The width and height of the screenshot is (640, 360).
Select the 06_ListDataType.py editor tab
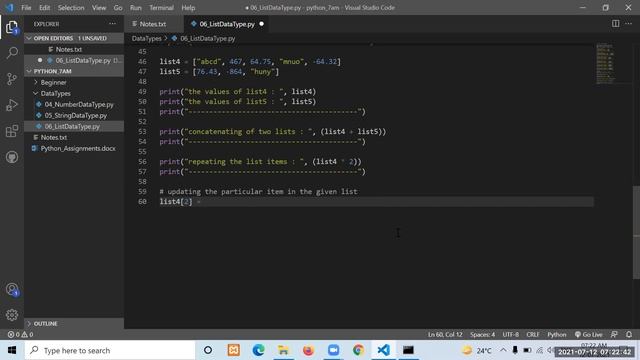tap(227, 24)
